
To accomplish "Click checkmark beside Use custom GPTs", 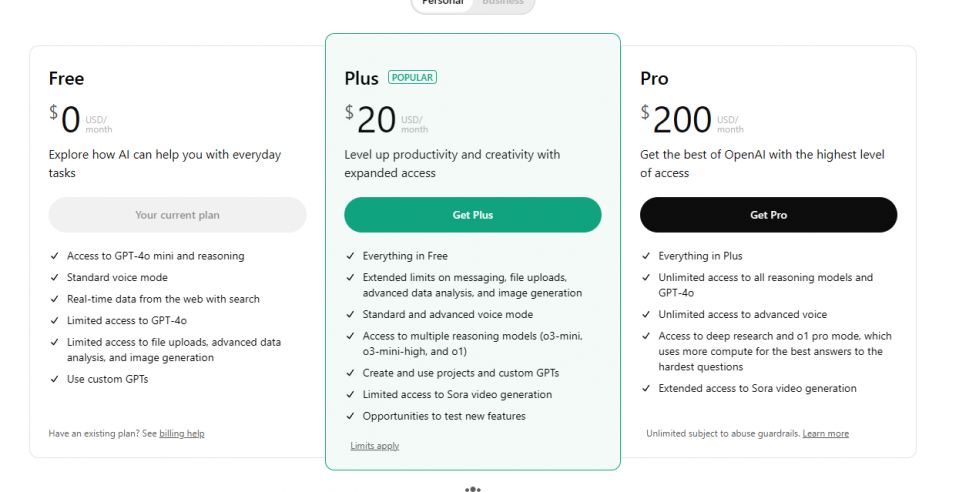I will [54, 379].
